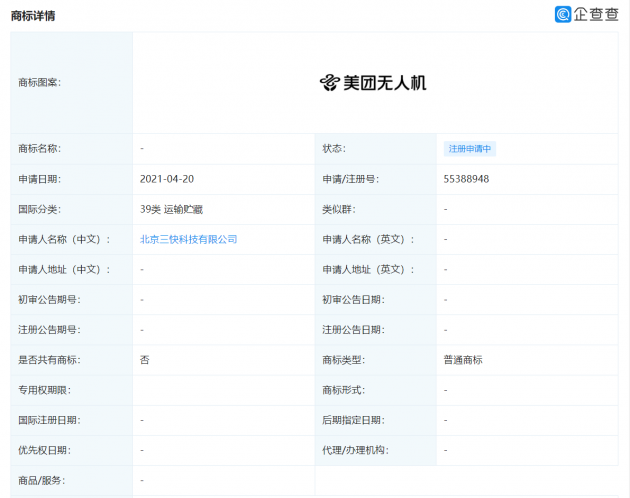This screenshot has height=498, width=630.
Task: Click the 国际注册日期 label
Action: coord(49,420)
